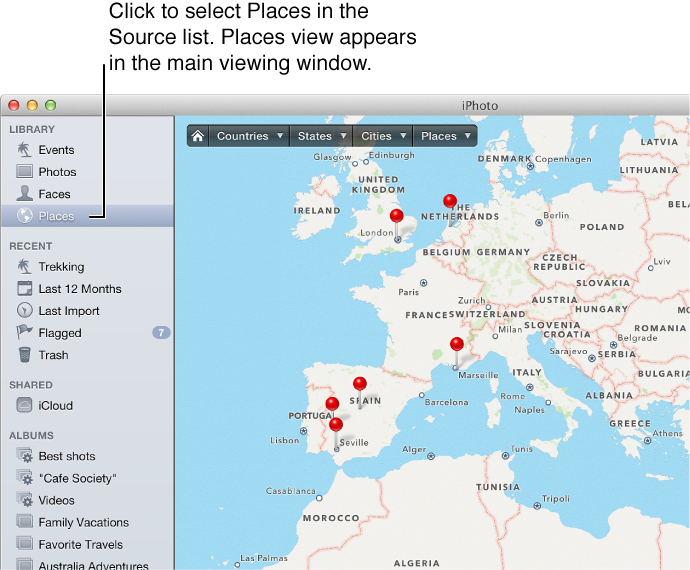The image size is (690, 570).
Task: Click the Home icon in map toolbar
Action: tap(198, 136)
